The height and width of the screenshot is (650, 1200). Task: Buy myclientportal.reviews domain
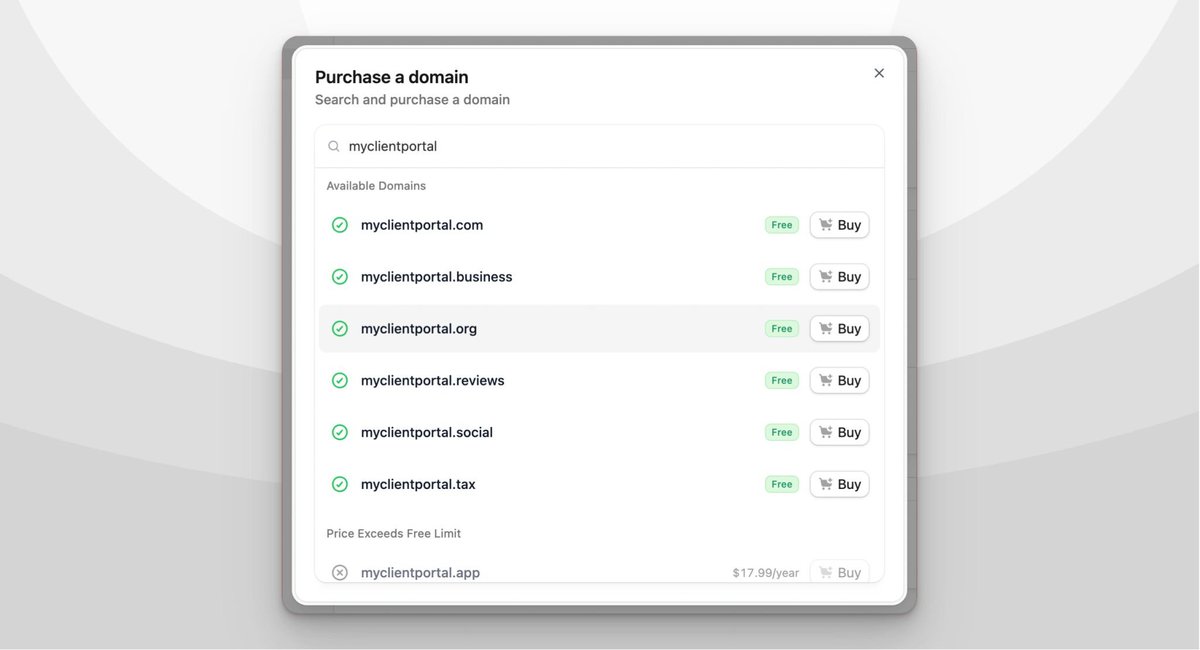[x=839, y=381]
